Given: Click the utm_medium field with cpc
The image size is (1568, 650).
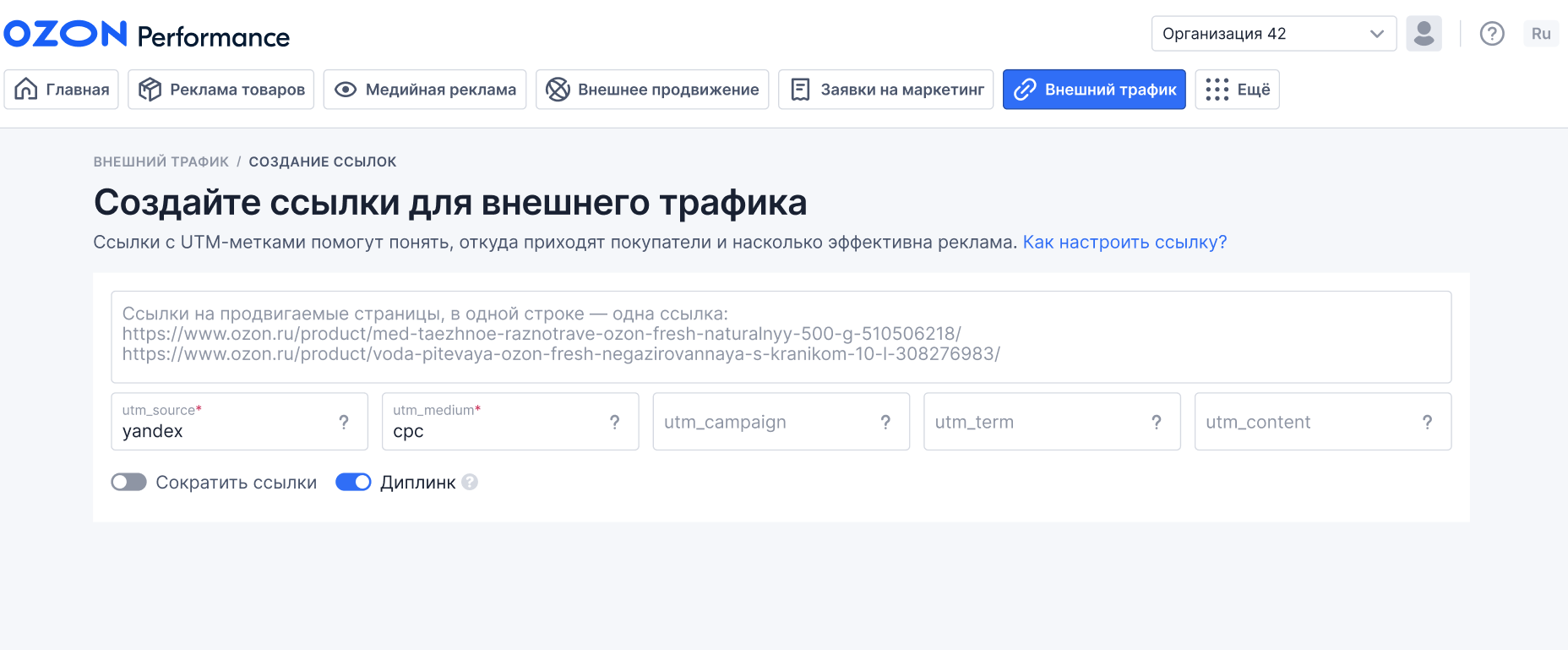Looking at the screenshot, I should click(x=510, y=422).
